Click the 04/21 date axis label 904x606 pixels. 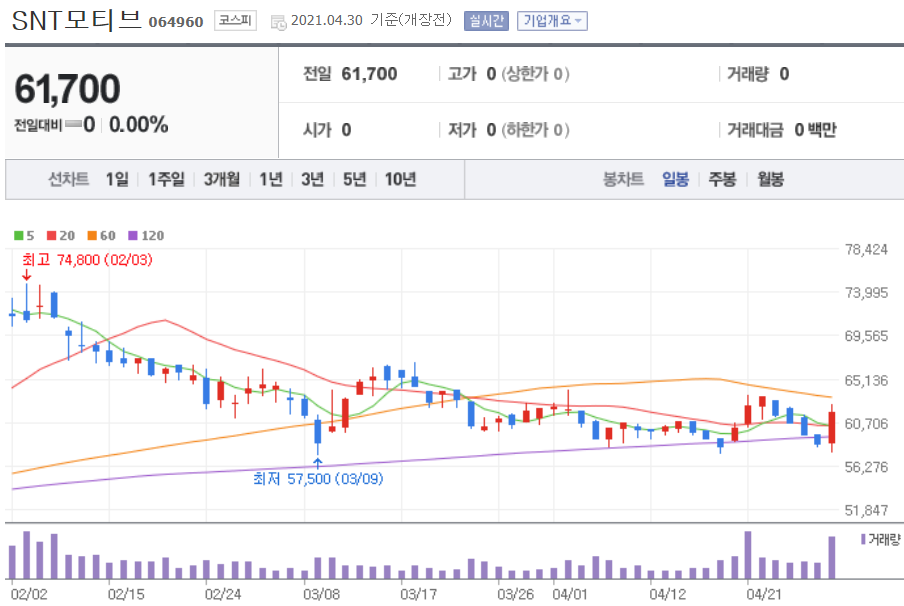click(x=764, y=594)
